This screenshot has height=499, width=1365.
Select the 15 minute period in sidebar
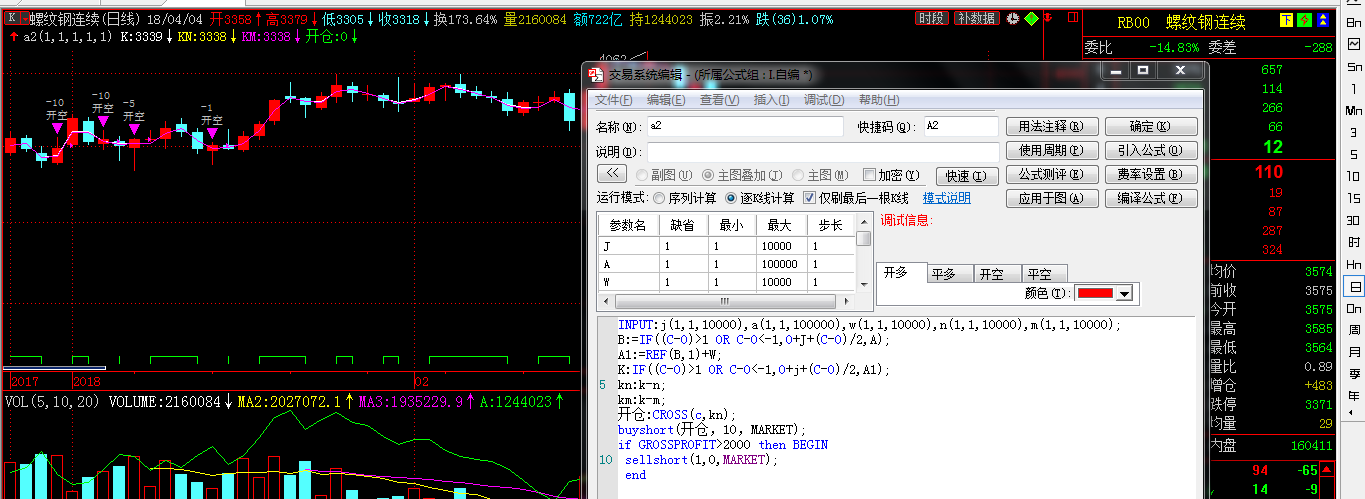[x=1354, y=198]
